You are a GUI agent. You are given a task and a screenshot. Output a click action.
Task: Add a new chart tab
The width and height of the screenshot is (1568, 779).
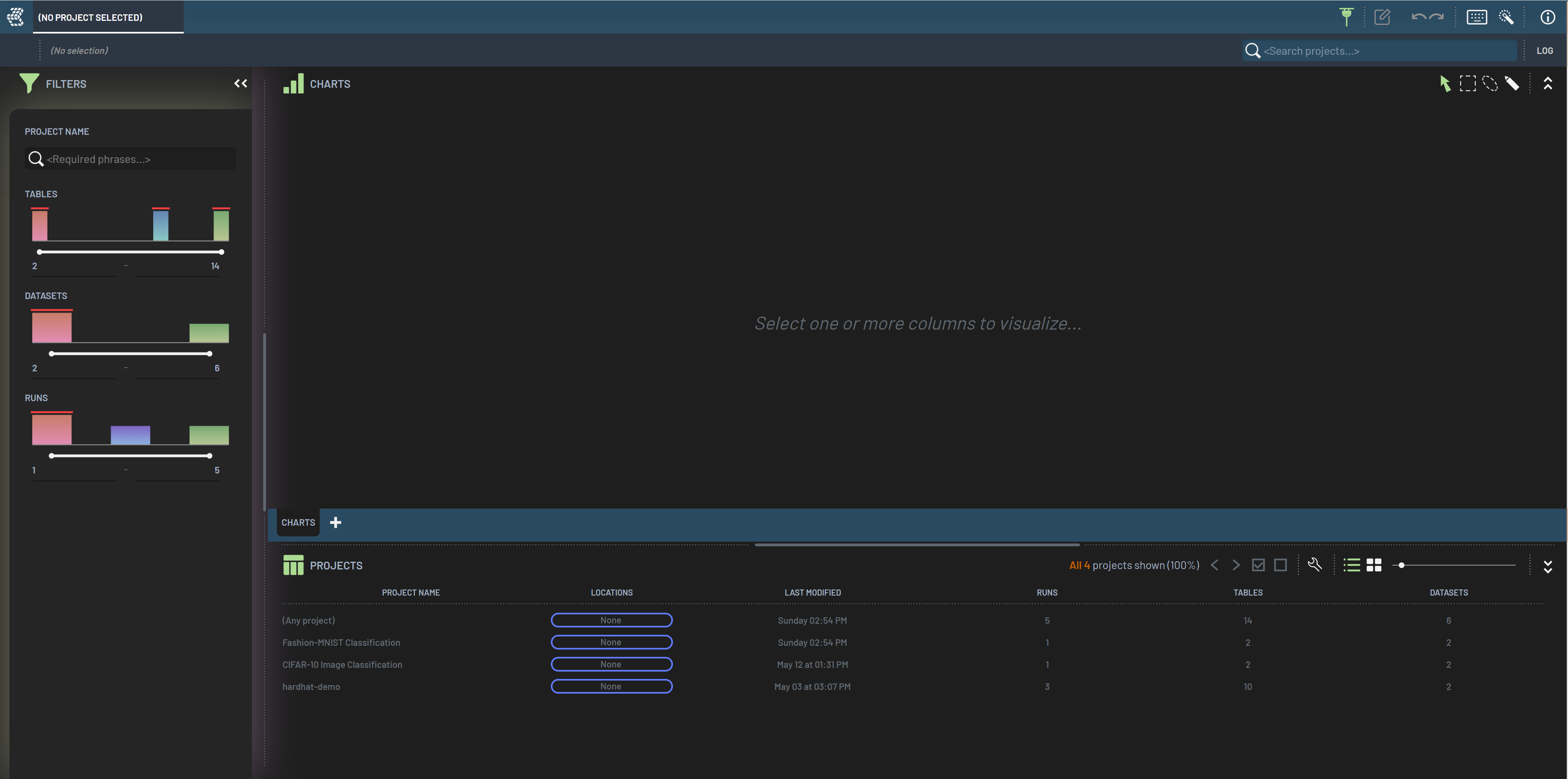(335, 522)
